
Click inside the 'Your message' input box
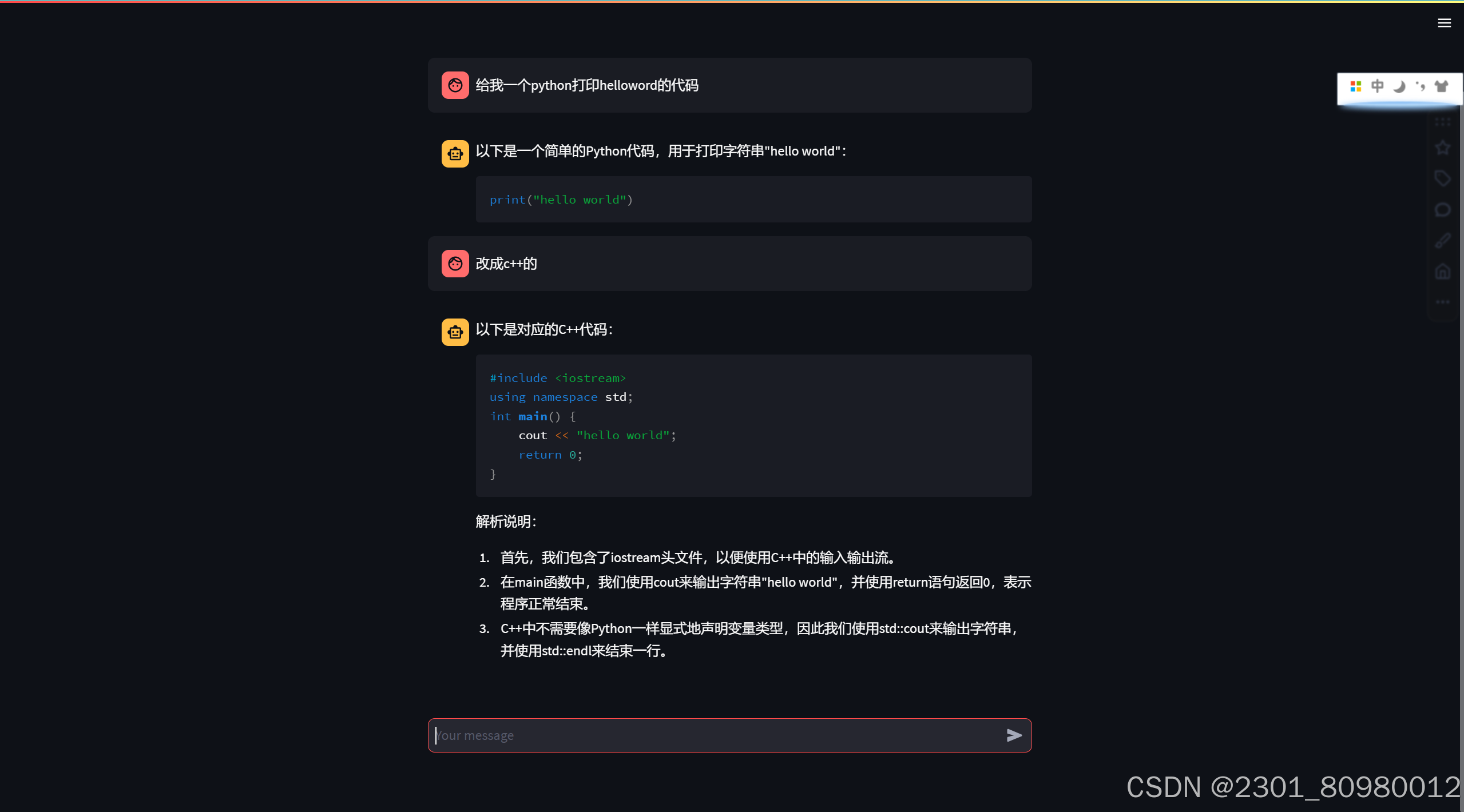[x=687, y=735]
